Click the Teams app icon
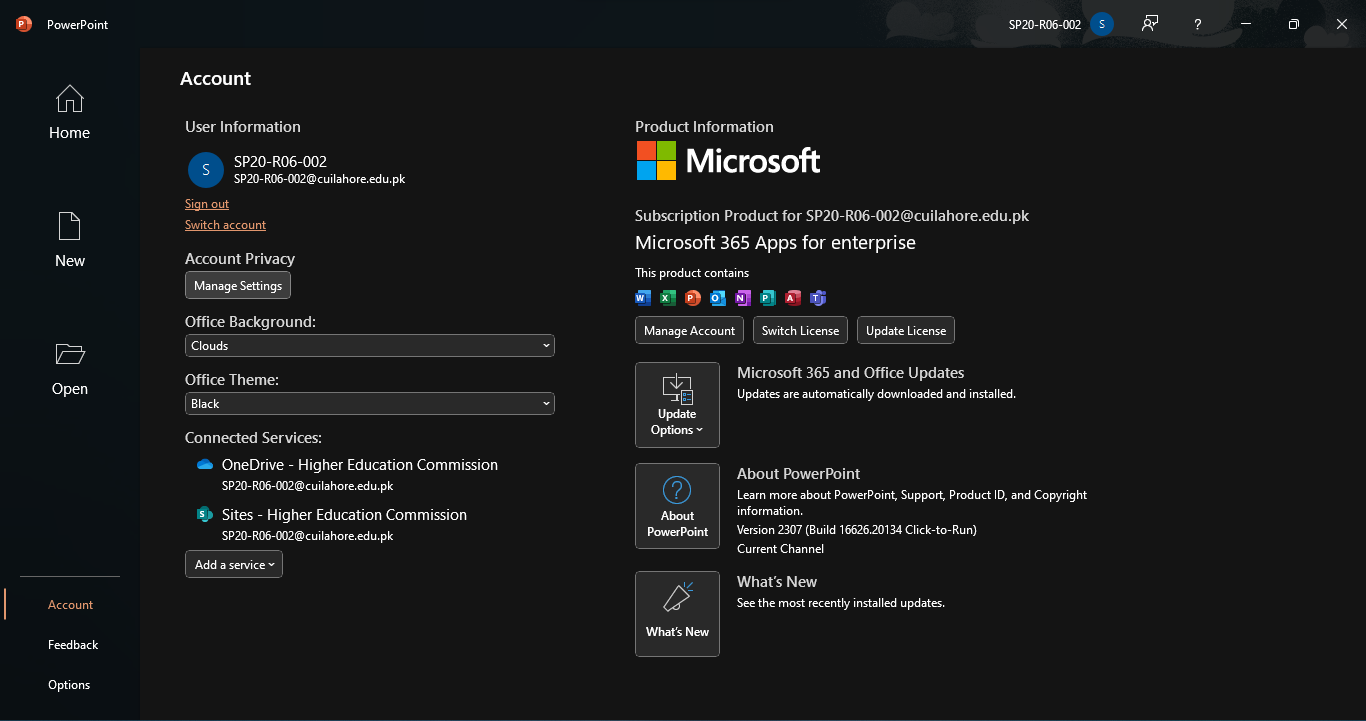The width and height of the screenshot is (1366, 721). tap(818, 298)
